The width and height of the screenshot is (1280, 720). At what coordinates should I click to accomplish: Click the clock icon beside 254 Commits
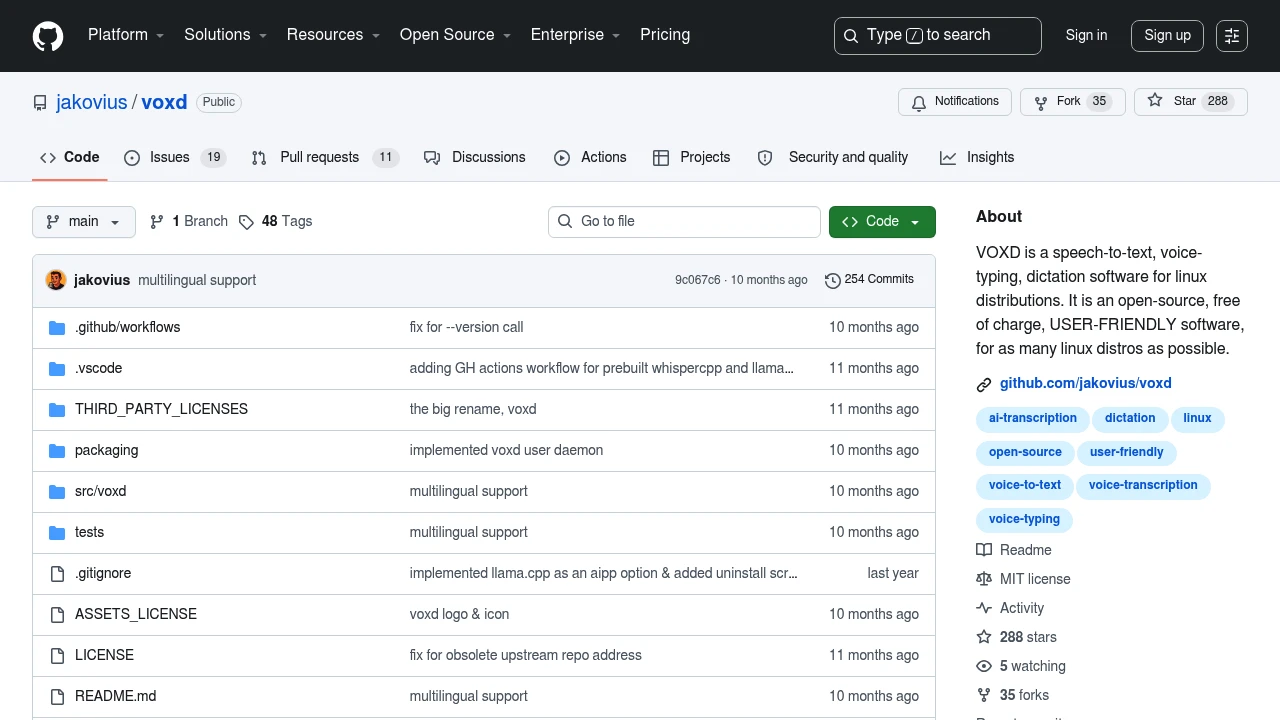[832, 280]
